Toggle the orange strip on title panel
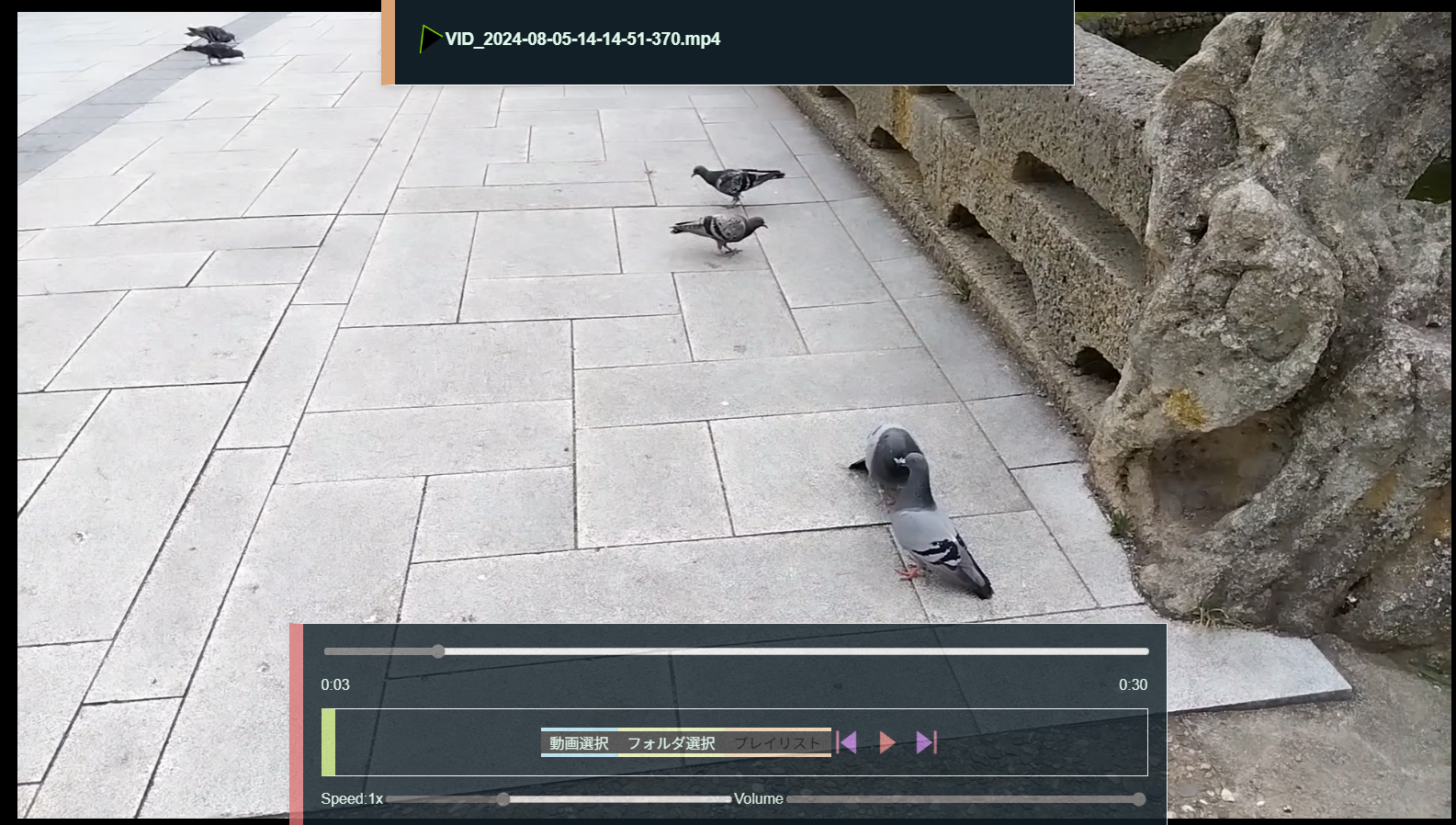Screen dimensions: 1456x825 click(388, 42)
